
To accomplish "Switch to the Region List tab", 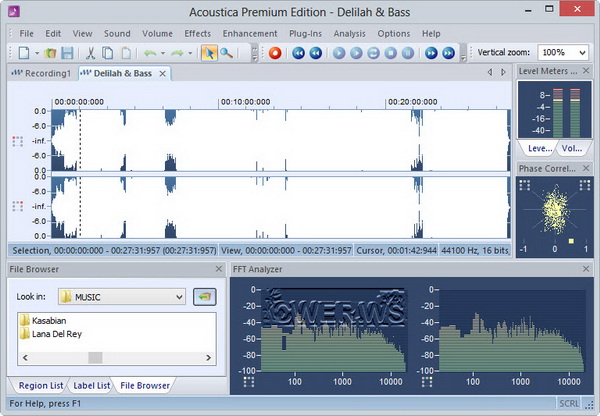I will [x=41, y=385].
